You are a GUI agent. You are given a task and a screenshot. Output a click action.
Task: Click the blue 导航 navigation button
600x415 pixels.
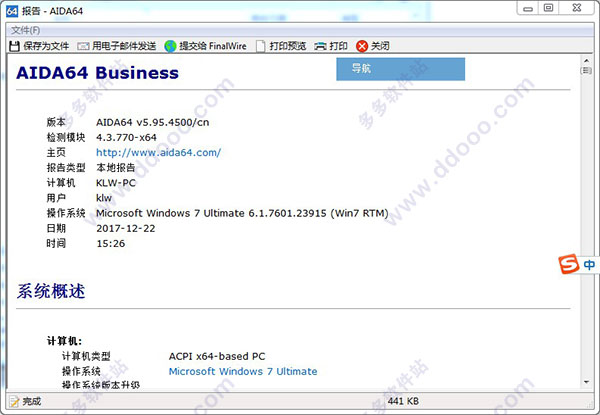[x=401, y=69]
